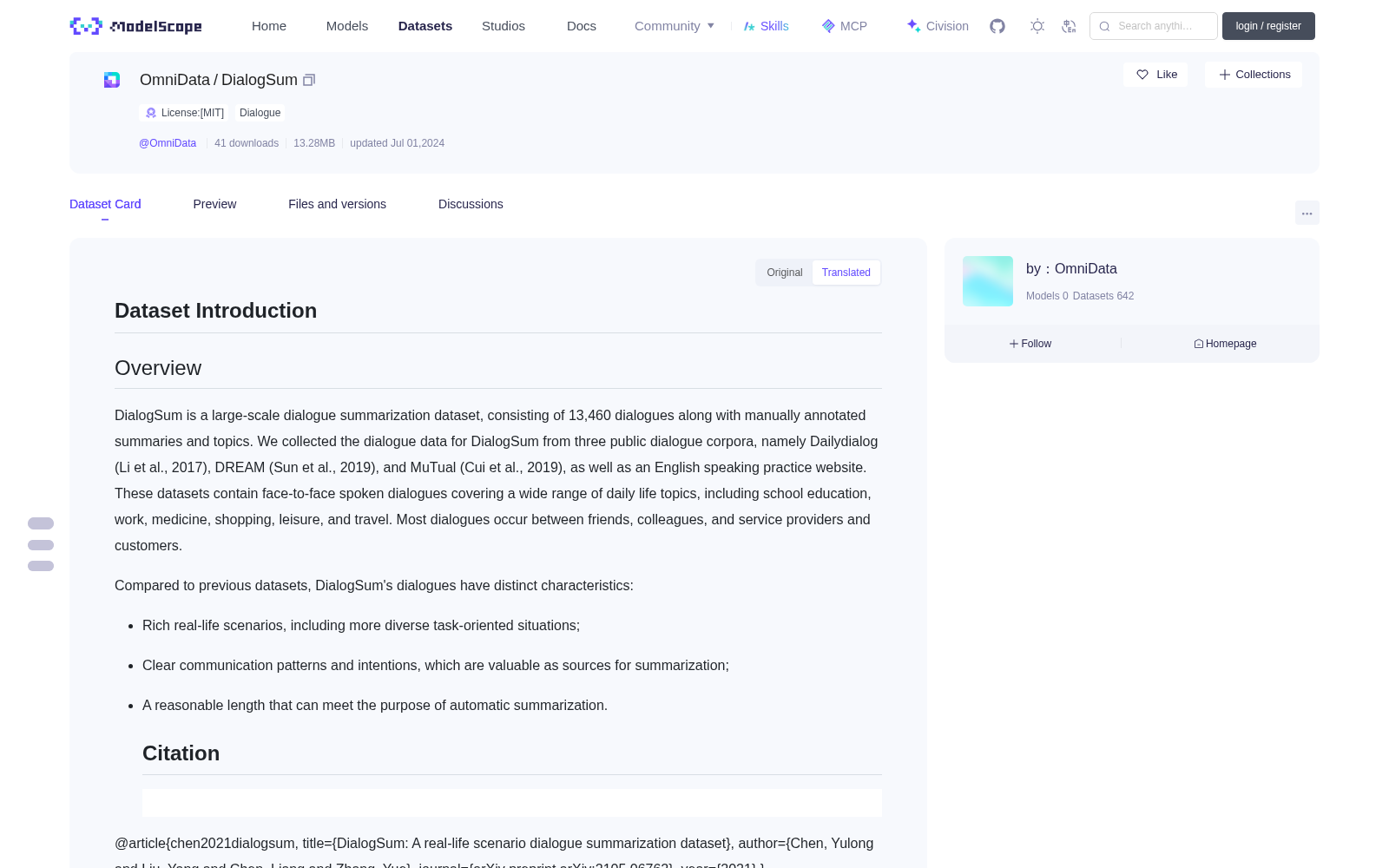Open the MCP navigation item
This screenshot has height=868, width=1389.
[845, 26]
